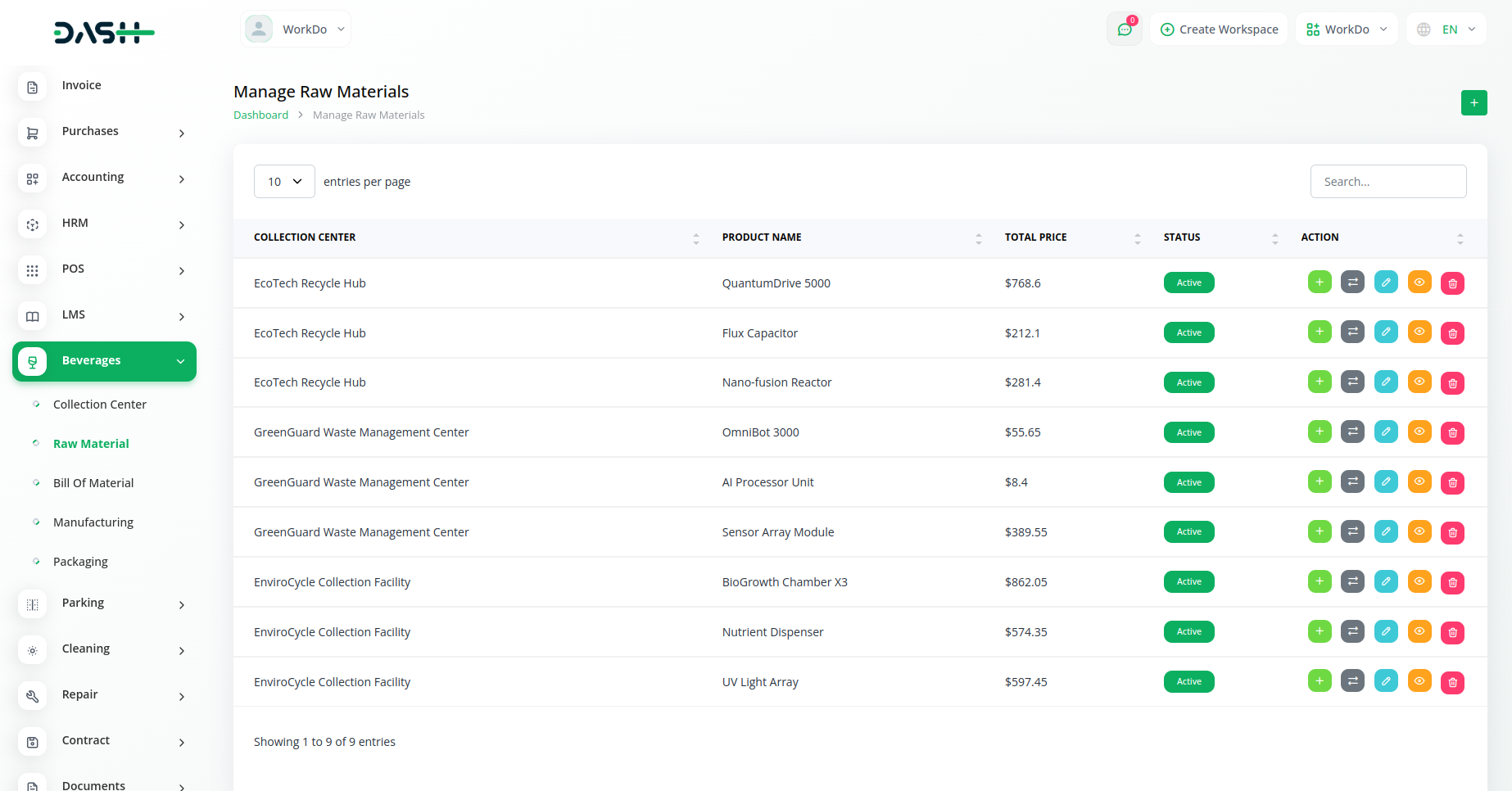The image size is (1512, 791).
Task: Edit the Sensor Array Module row
Action: tap(1386, 532)
